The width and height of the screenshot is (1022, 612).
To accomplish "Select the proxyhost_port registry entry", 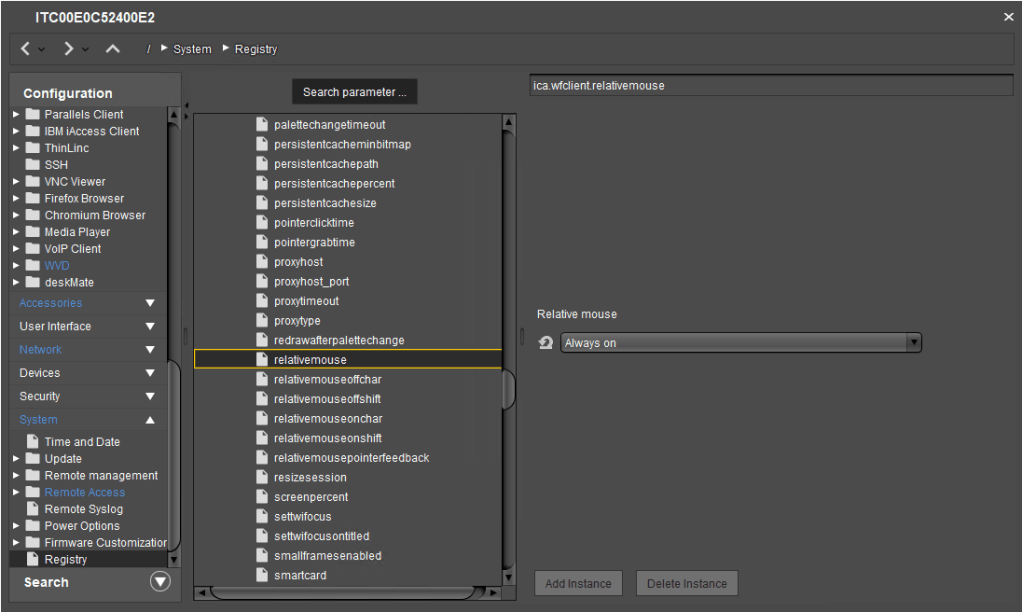I will coord(311,282).
